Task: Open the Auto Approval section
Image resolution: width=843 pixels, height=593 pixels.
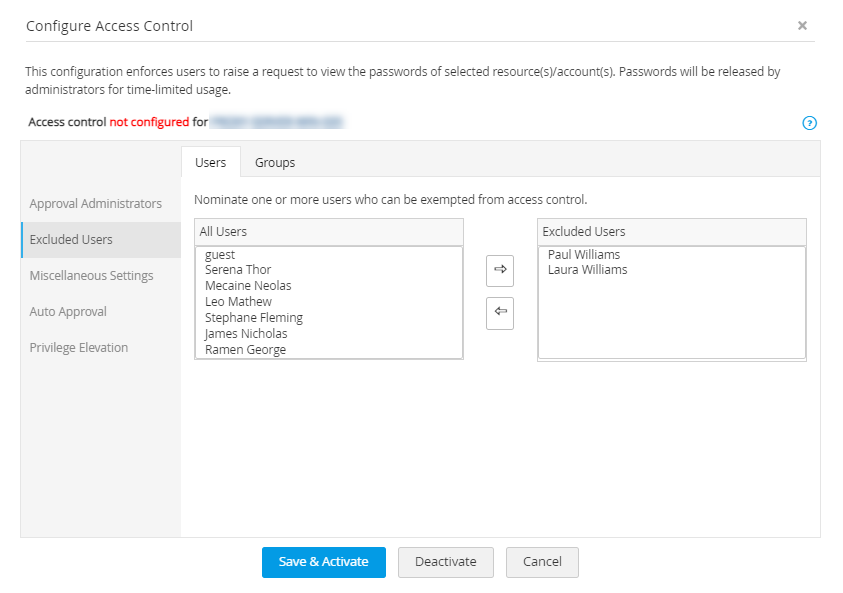Action: [68, 312]
